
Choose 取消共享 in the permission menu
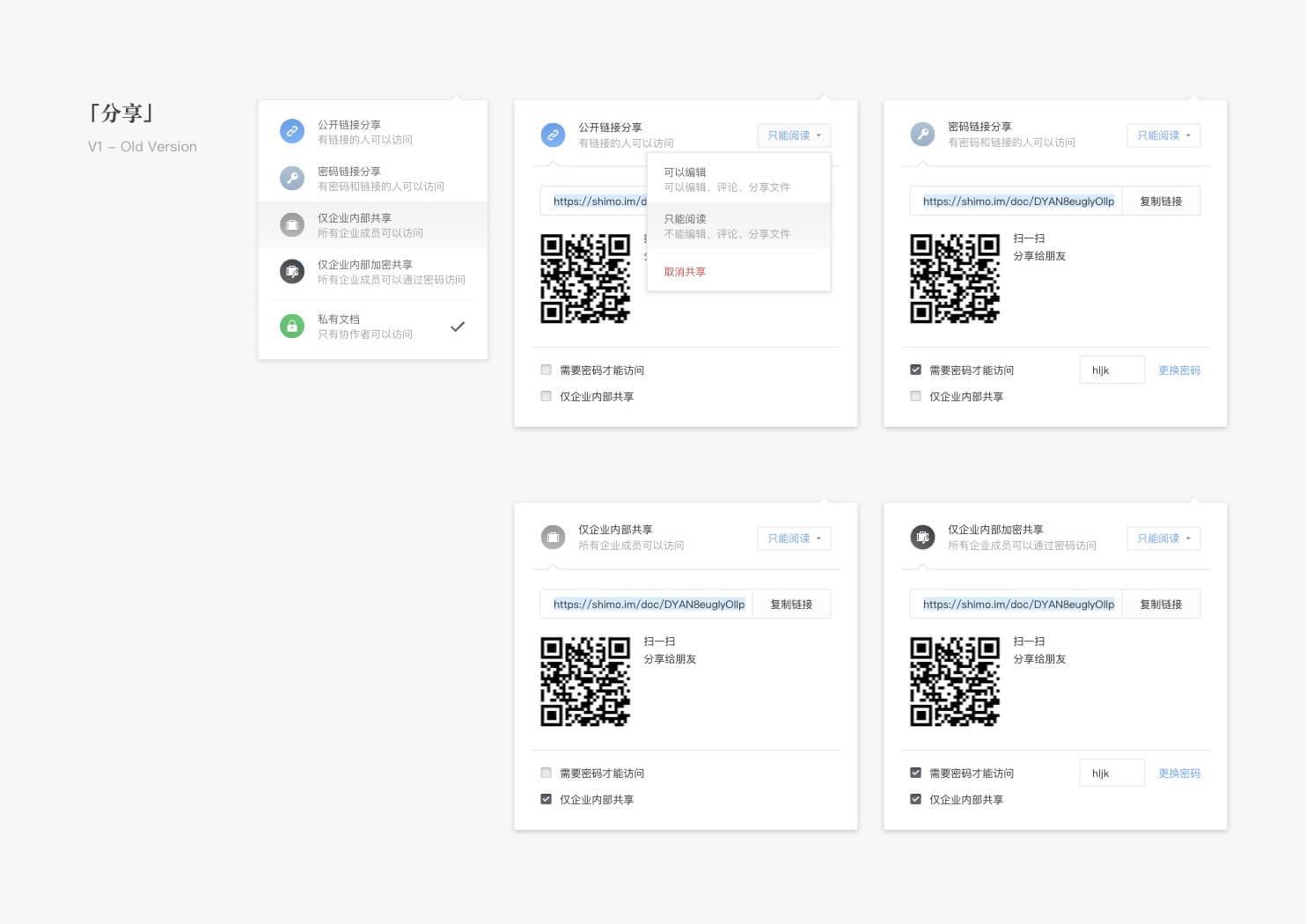(685, 272)
